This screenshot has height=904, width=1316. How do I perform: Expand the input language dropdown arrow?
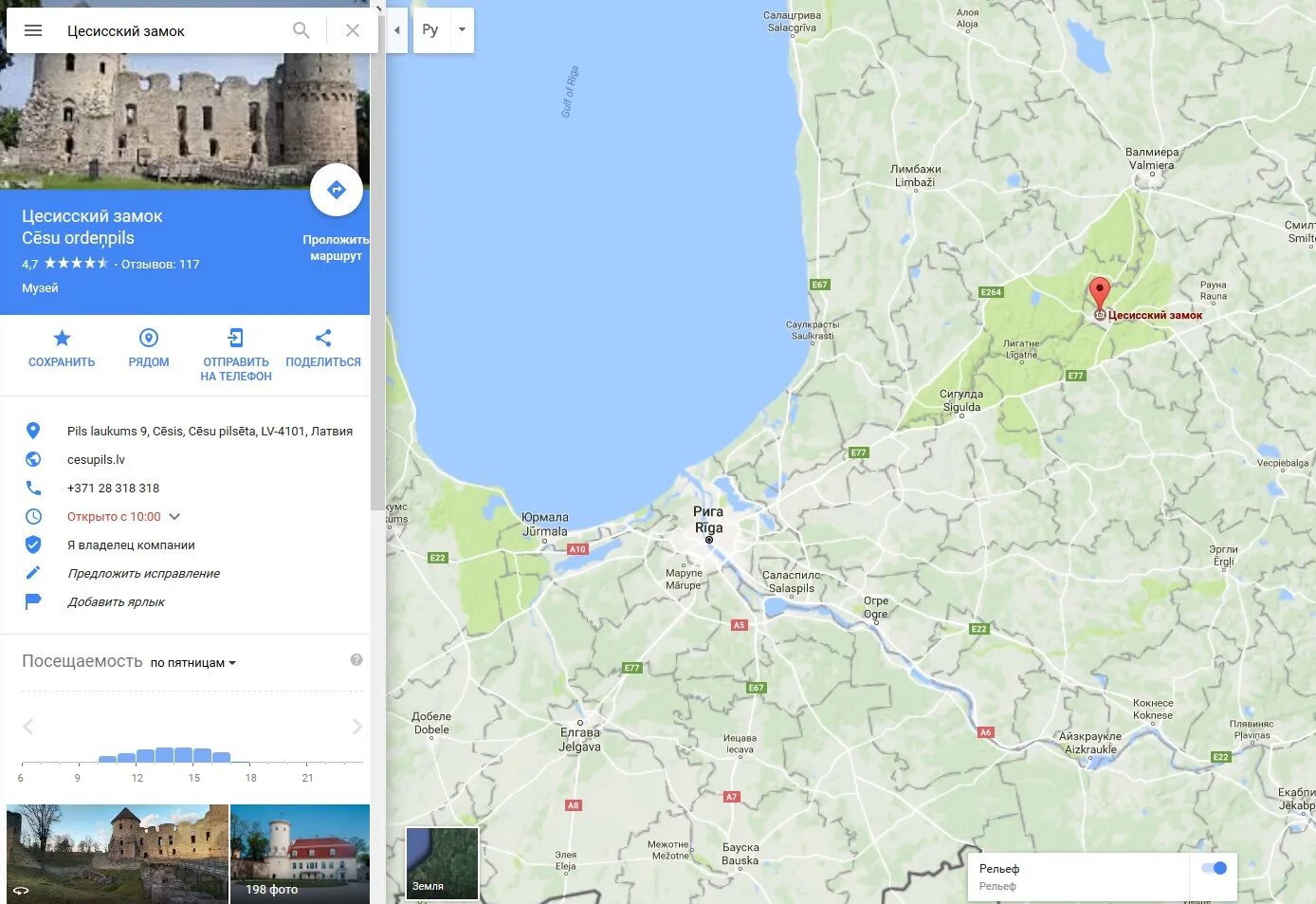(x=462, y=30)
